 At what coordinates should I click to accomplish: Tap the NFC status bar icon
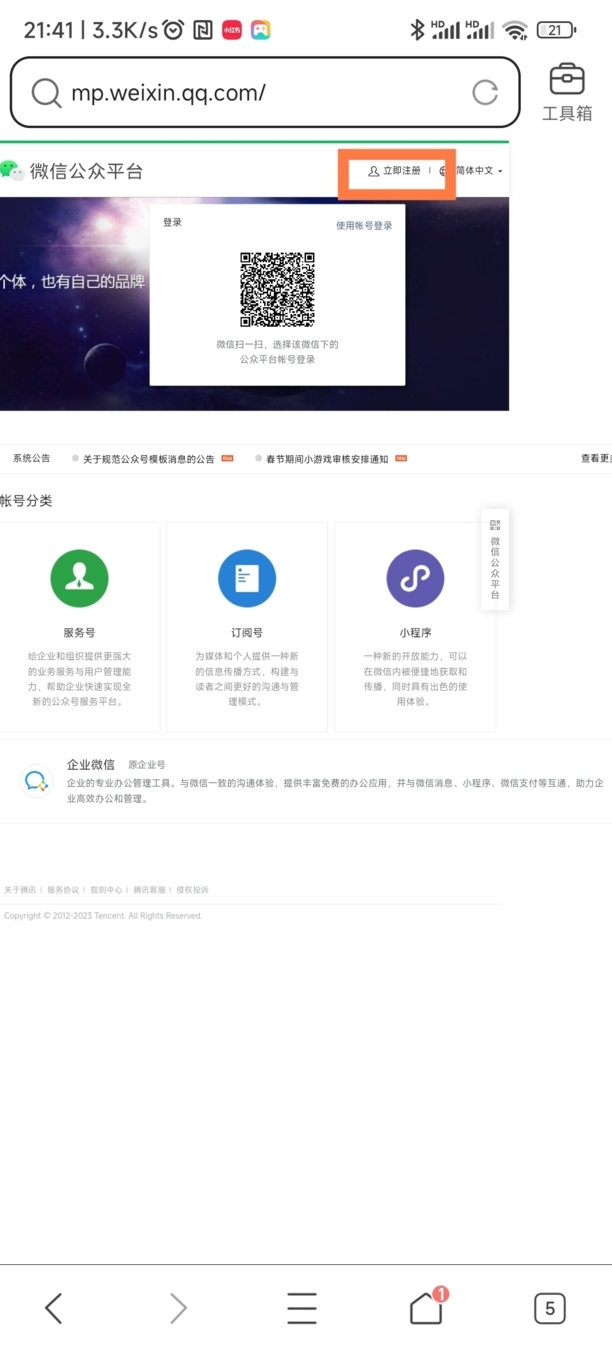pos(203,30)
